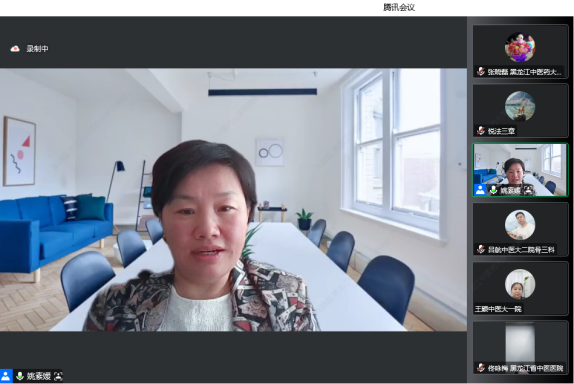Select the mountain lake avatar participant
The image size is (574, 384).
click(x=520, y=106)
